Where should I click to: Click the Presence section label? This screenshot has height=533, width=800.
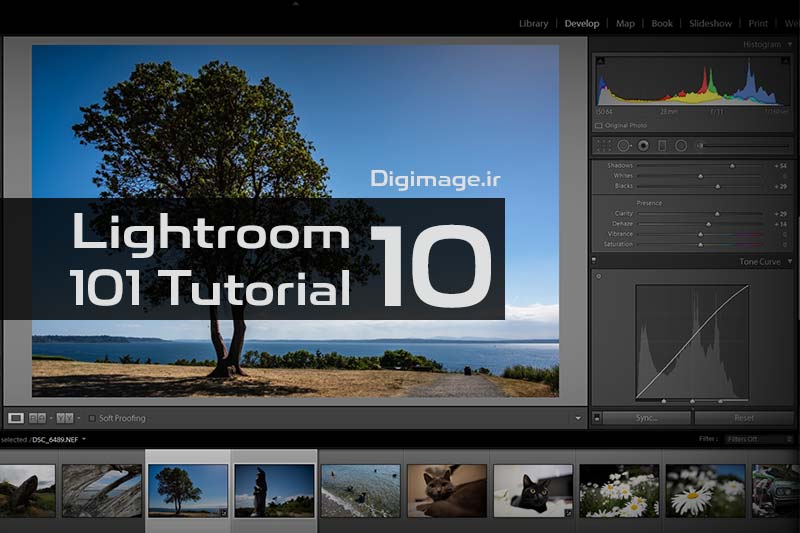[x=649, y=203]
